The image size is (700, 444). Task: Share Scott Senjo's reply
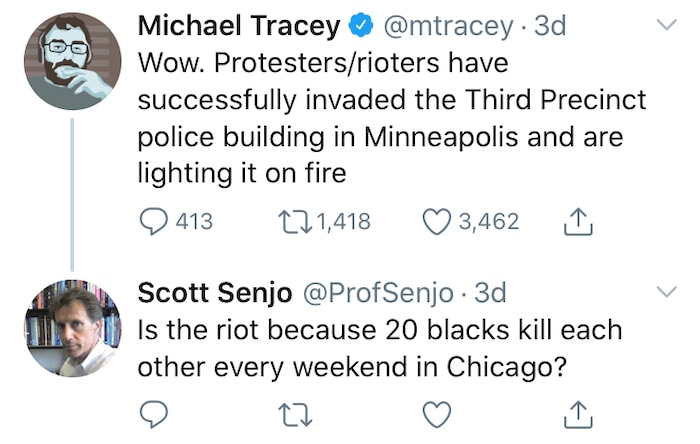580,412
